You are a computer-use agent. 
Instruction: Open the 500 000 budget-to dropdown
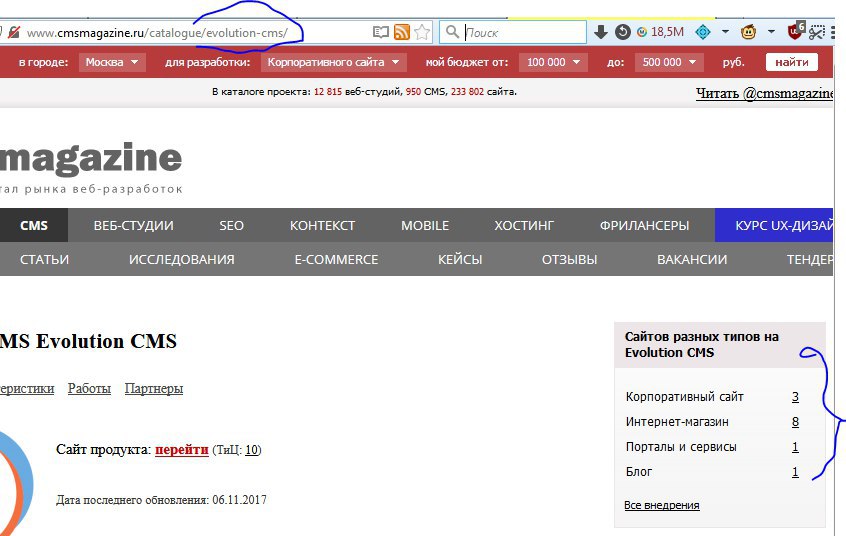[x=669, y=62]
